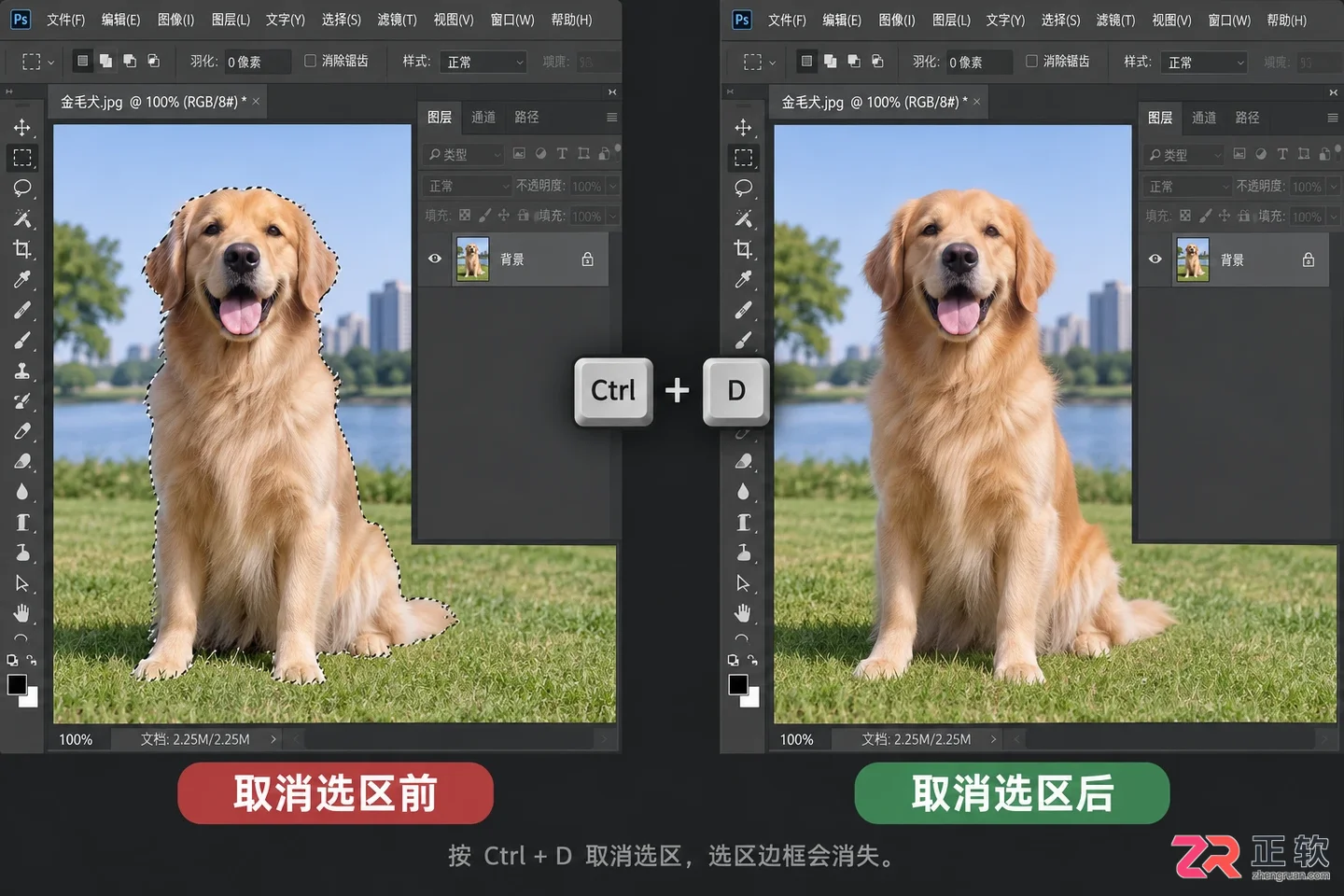The height and width of the screenshot is (896, 1344).
Task: Select the Move tool in the 取消选区前 window
Action: tap(22, 127)
